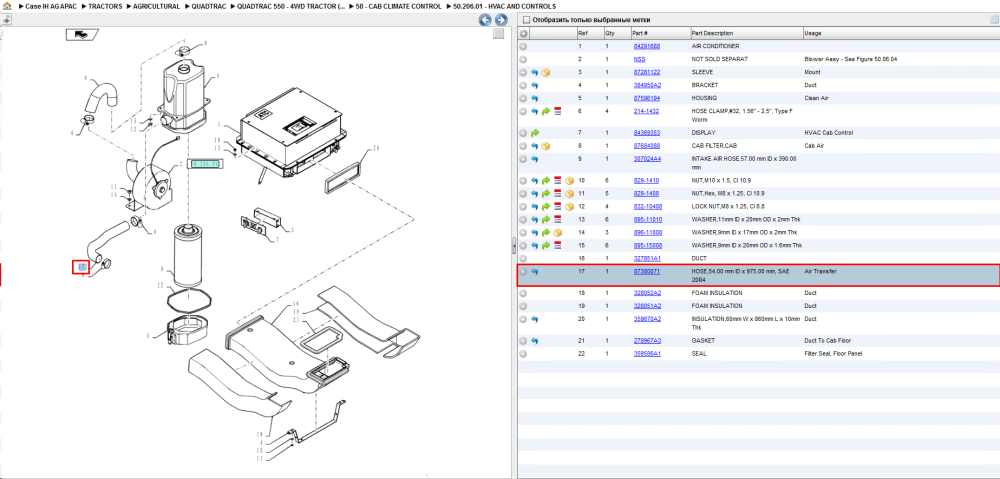This screenshot has height=479, width=1000.
Task: Select 'Duct To Cab Floor' usage text
Action: pos(827,341)
